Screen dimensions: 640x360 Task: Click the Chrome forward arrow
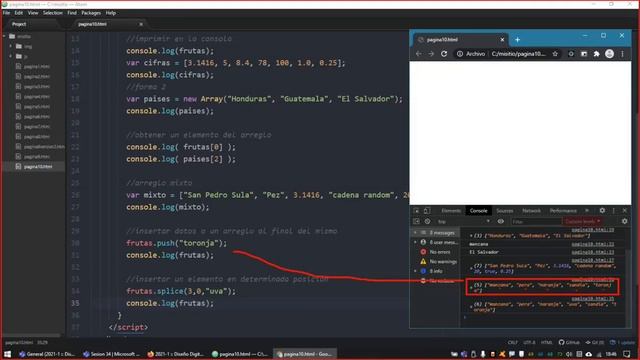[431, 53]
